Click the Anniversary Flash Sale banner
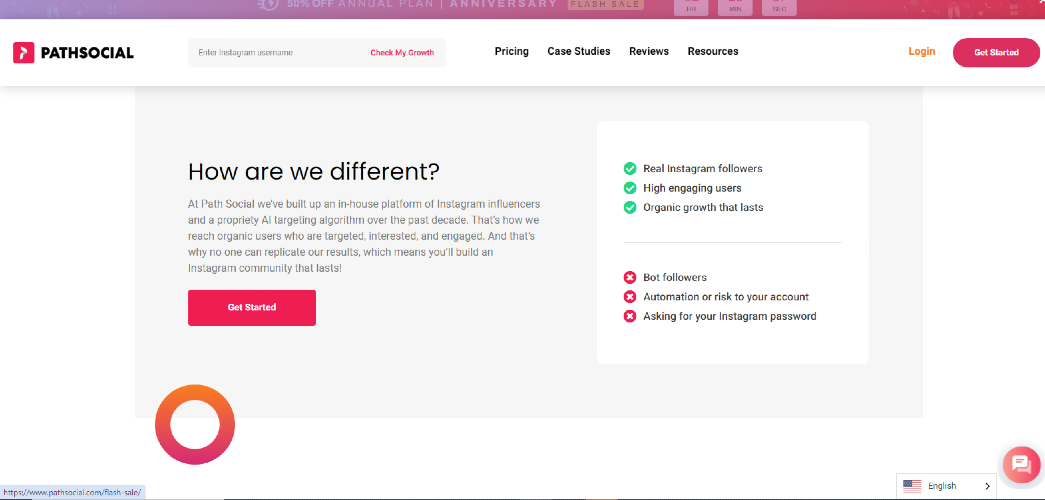1045x500 pixels. [x=522, y=9]
